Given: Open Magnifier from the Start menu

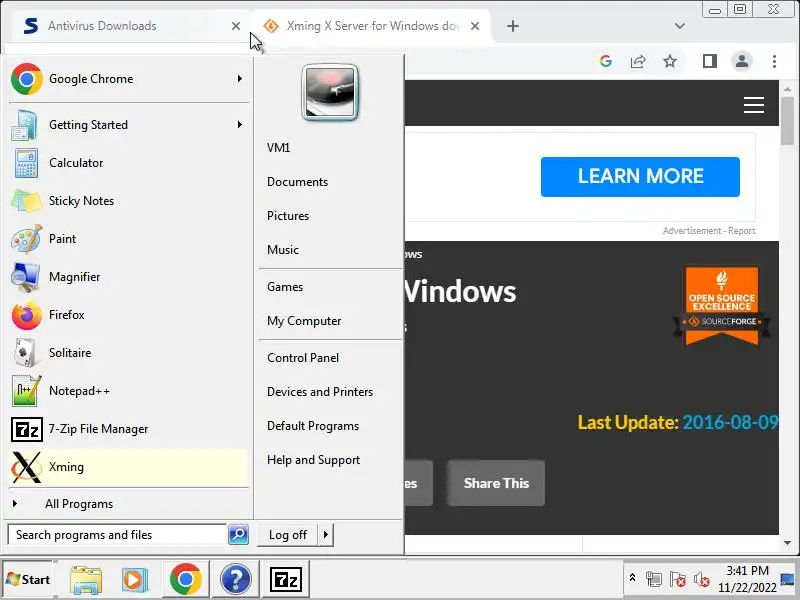Looking at the screenshot, I should tap(128, 277).
